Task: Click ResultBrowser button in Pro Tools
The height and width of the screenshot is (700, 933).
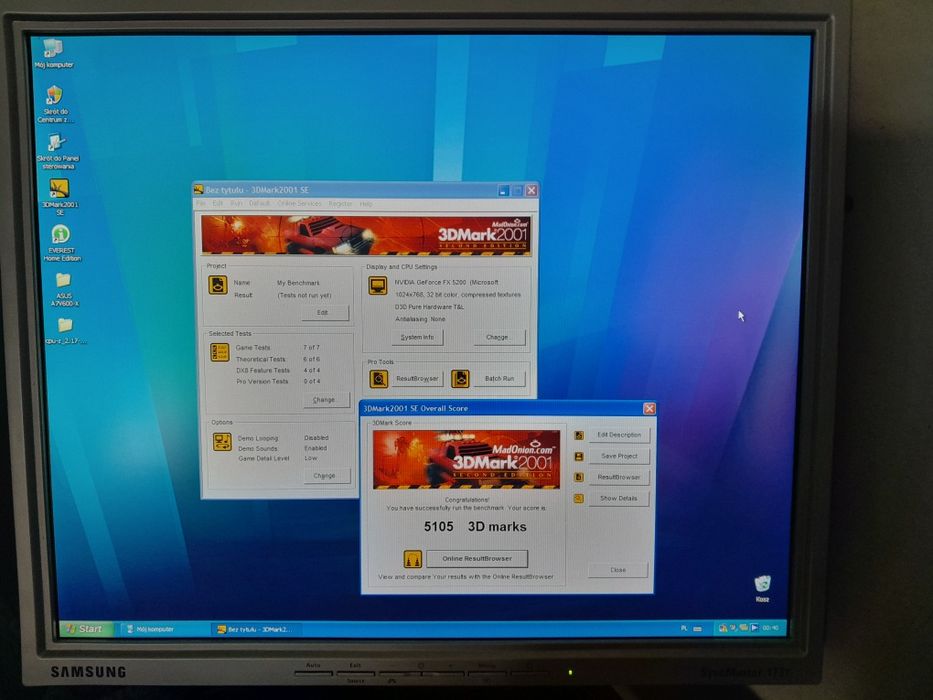Action: pyautogui.click(x=417, y=379)
